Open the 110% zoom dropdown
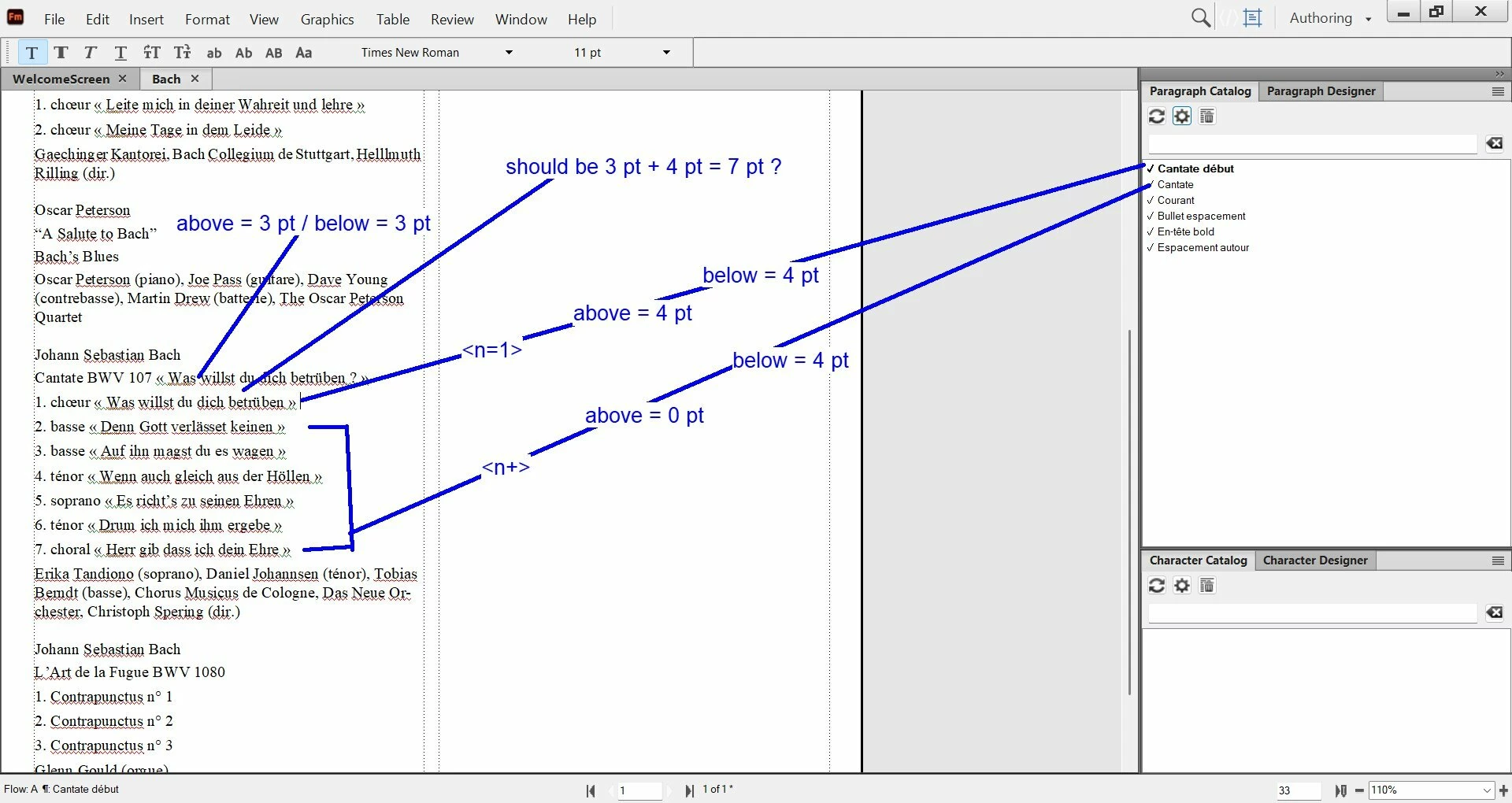Viewport: 1512px width, 803px height. coord(1487,790)
